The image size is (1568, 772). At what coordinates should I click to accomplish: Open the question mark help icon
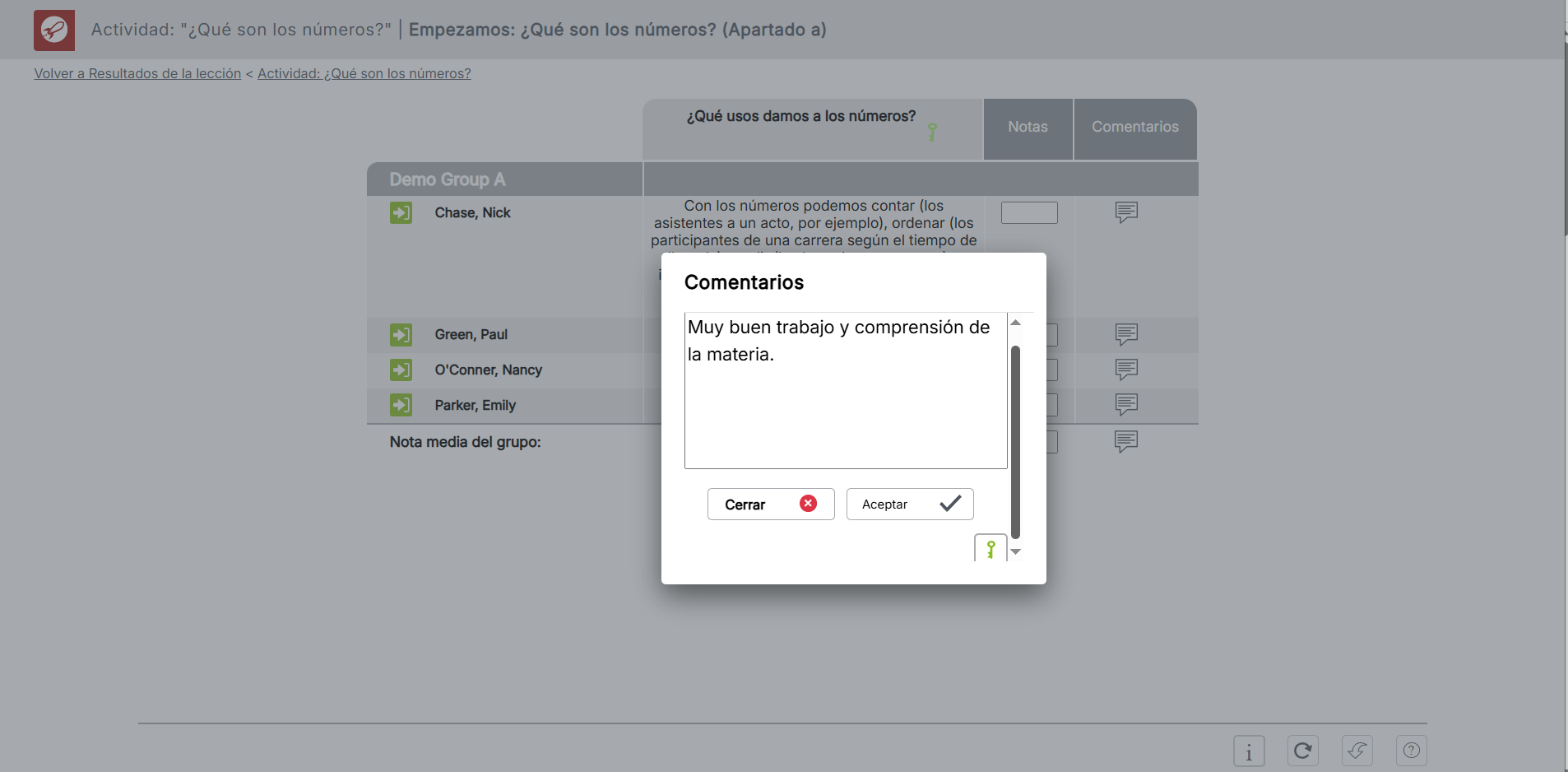(x=1411, y=751)
